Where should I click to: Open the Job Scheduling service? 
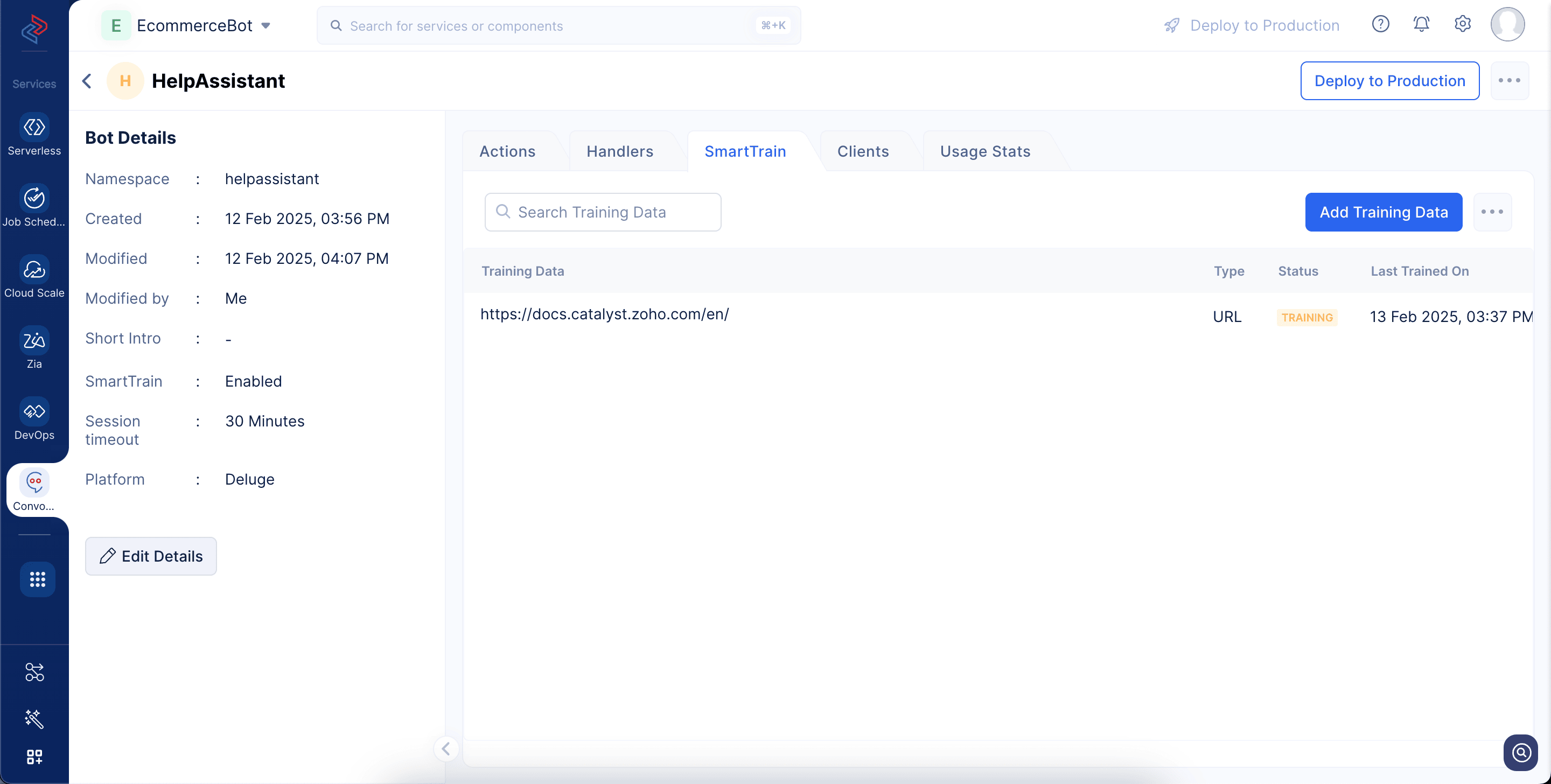[34, 205]
